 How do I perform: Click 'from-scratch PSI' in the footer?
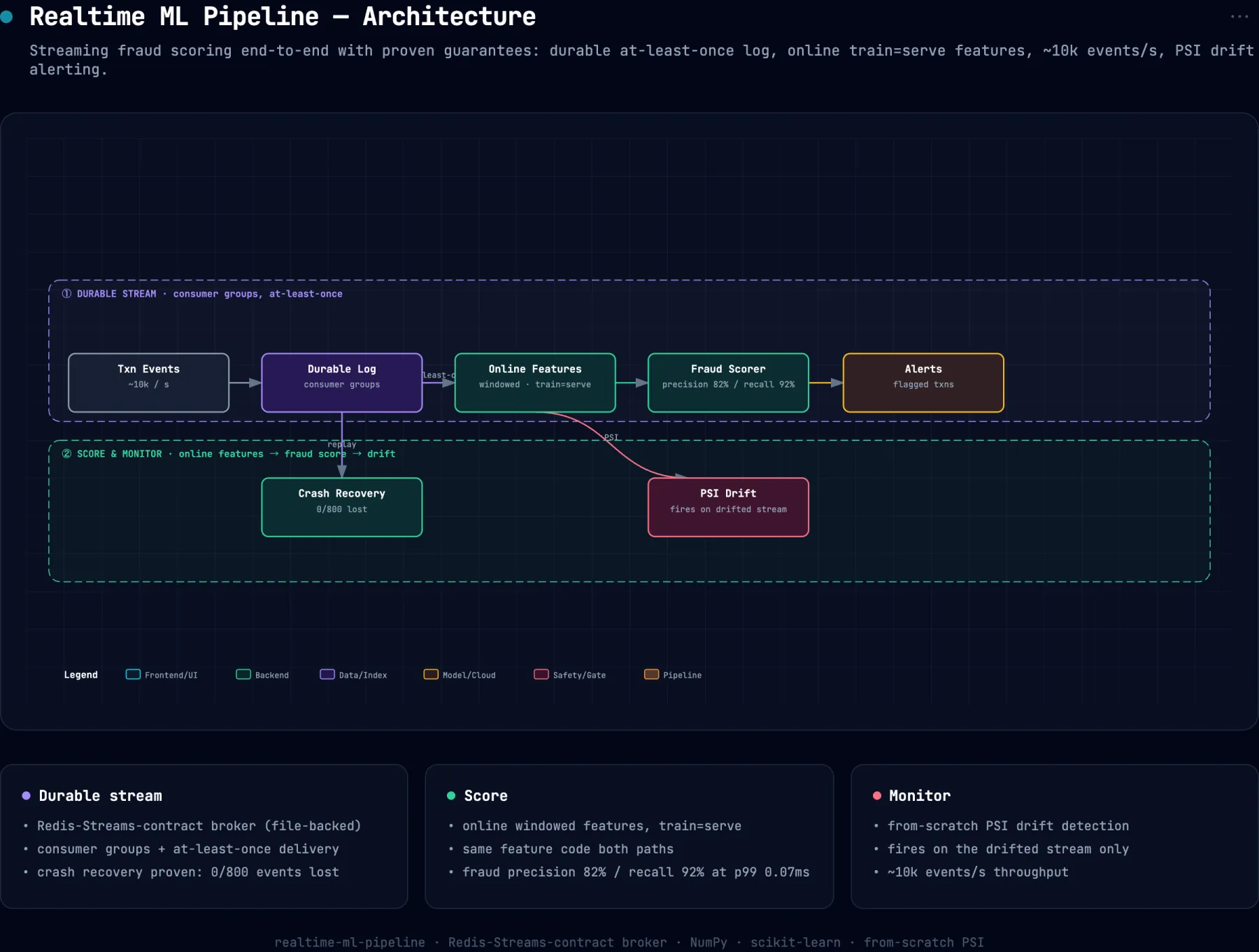tap(924, 942)
